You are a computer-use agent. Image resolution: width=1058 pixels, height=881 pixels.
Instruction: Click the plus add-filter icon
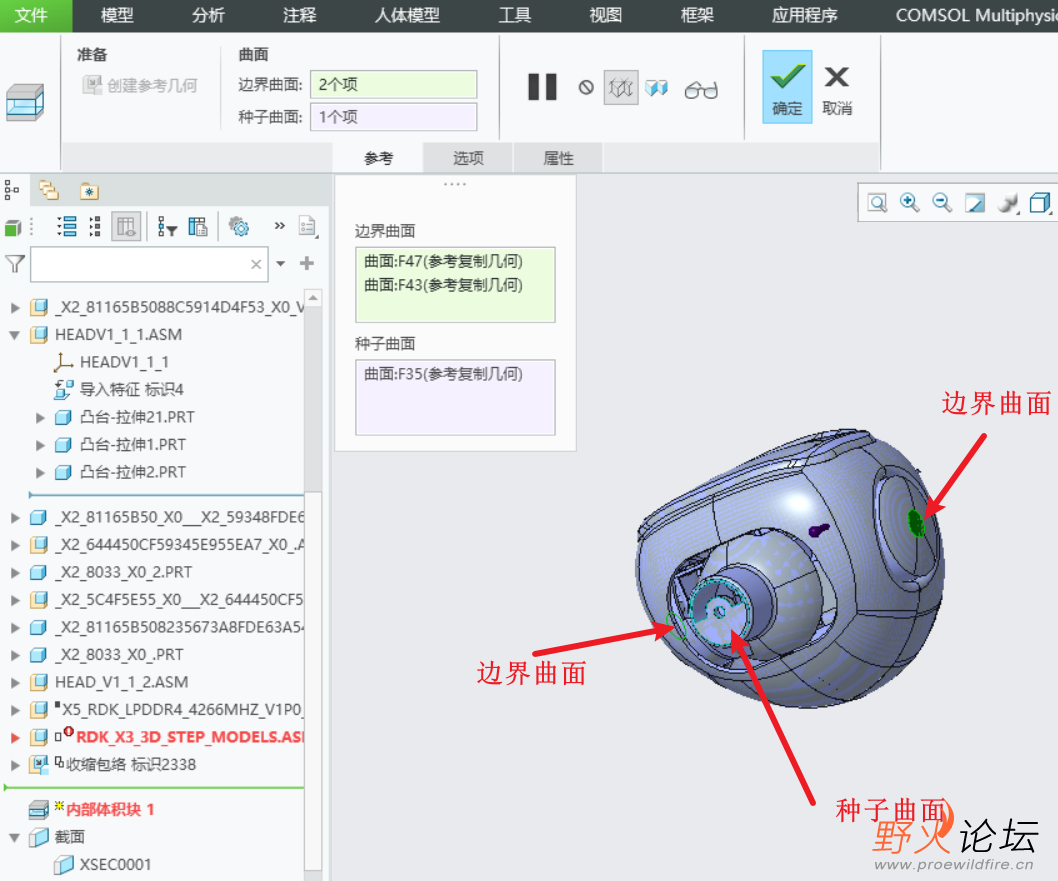click(307, 263)
